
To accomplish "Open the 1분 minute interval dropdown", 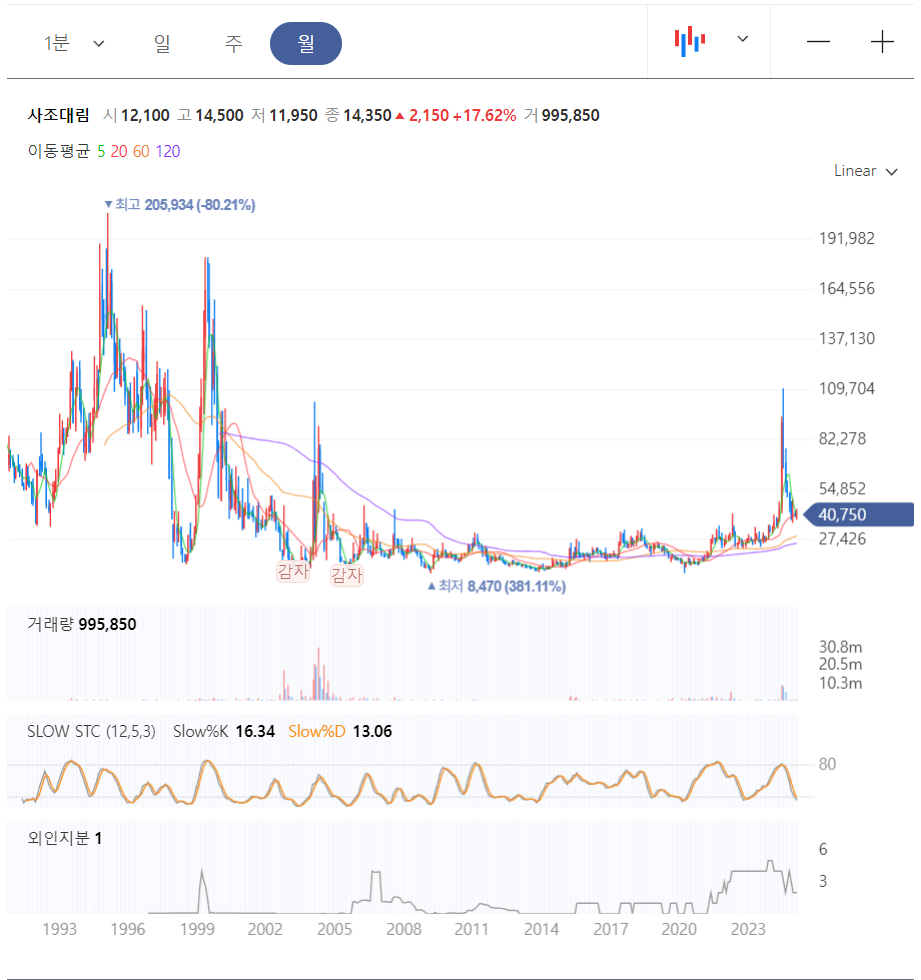I will 74,44.
